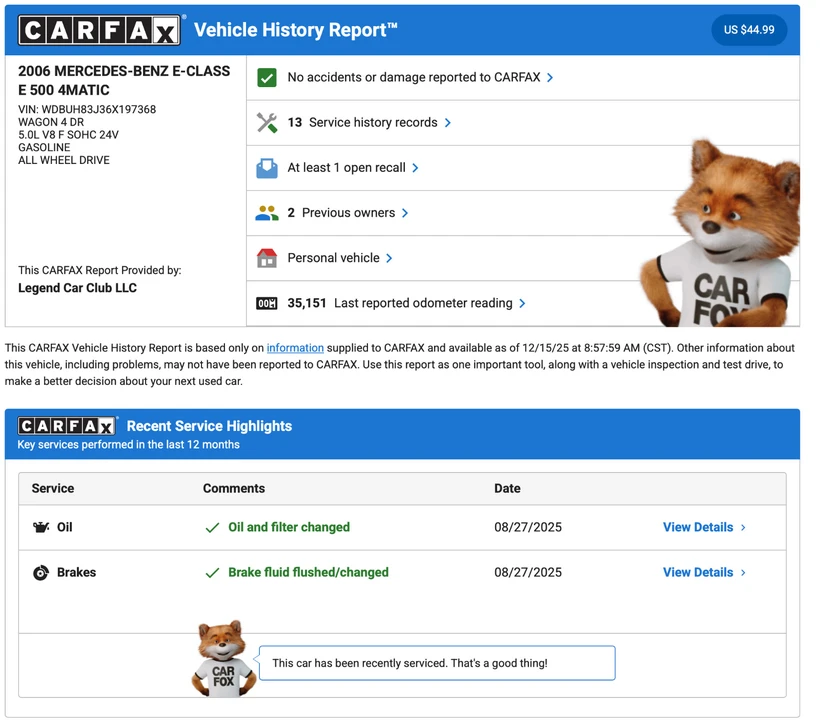Click 'This car has been recently serviced' bubble
The height and width of the screenshot is (720, 820).
pos(437,664)
